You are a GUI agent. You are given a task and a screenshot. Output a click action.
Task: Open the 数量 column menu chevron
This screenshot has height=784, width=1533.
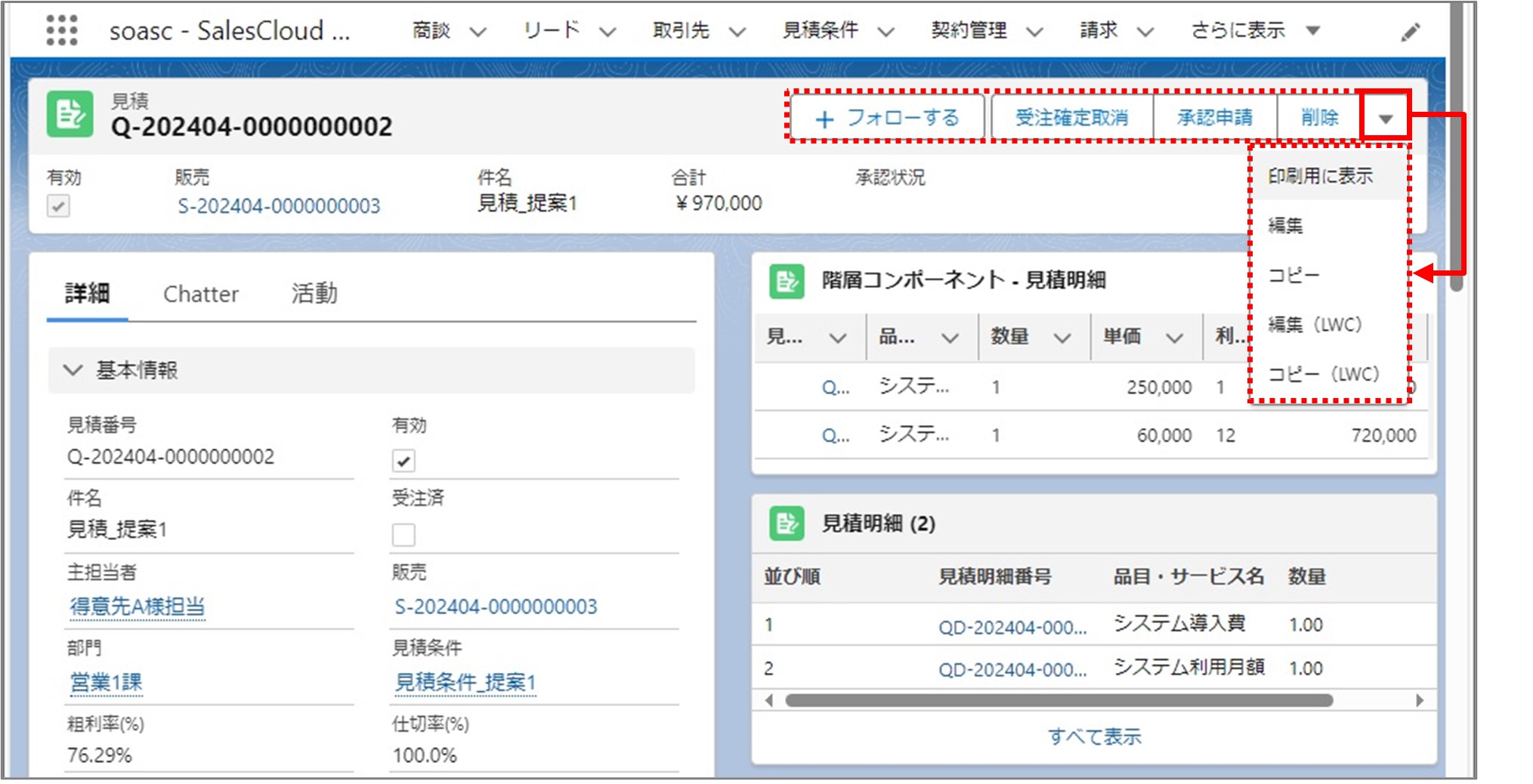coord(1062,338)
